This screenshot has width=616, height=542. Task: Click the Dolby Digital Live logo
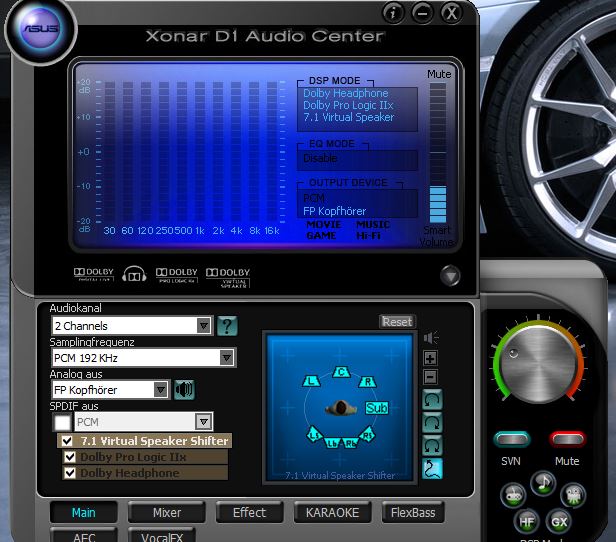94,274
